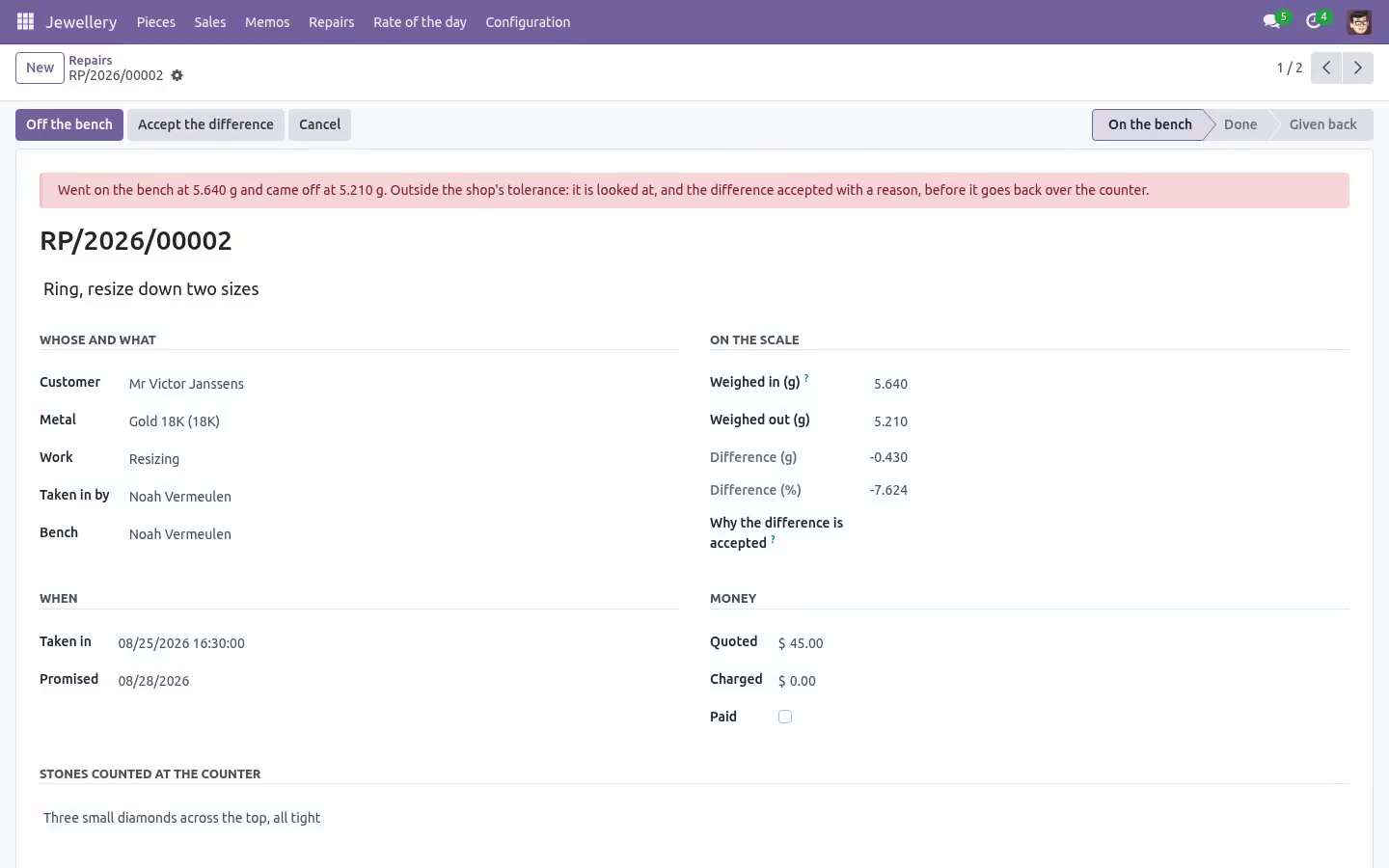Screen dimensions: 1389x868
Task: Open the apps grid menu icon
Action: [26, 21]
